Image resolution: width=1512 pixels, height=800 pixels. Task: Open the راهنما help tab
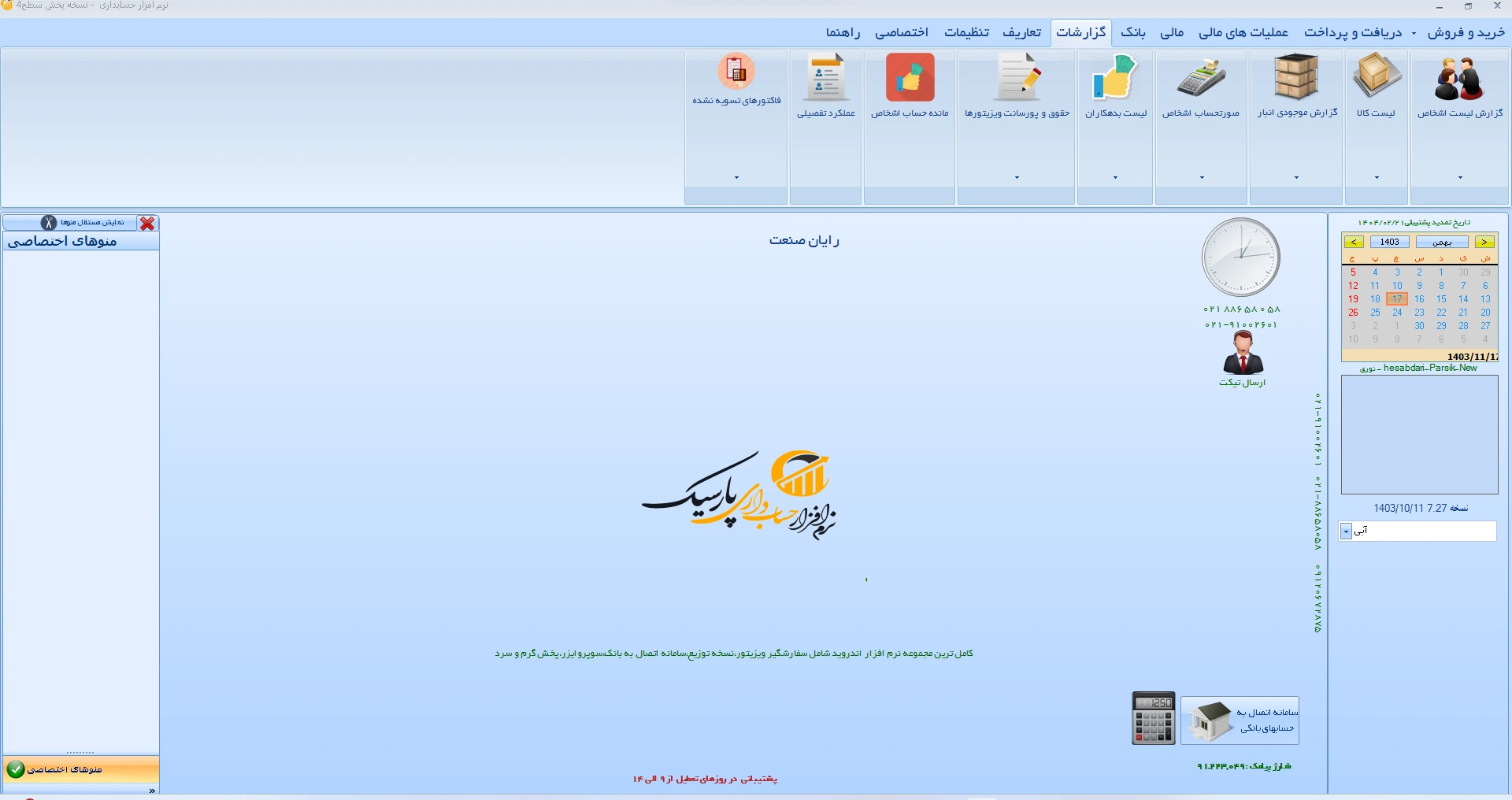point(843,32)
